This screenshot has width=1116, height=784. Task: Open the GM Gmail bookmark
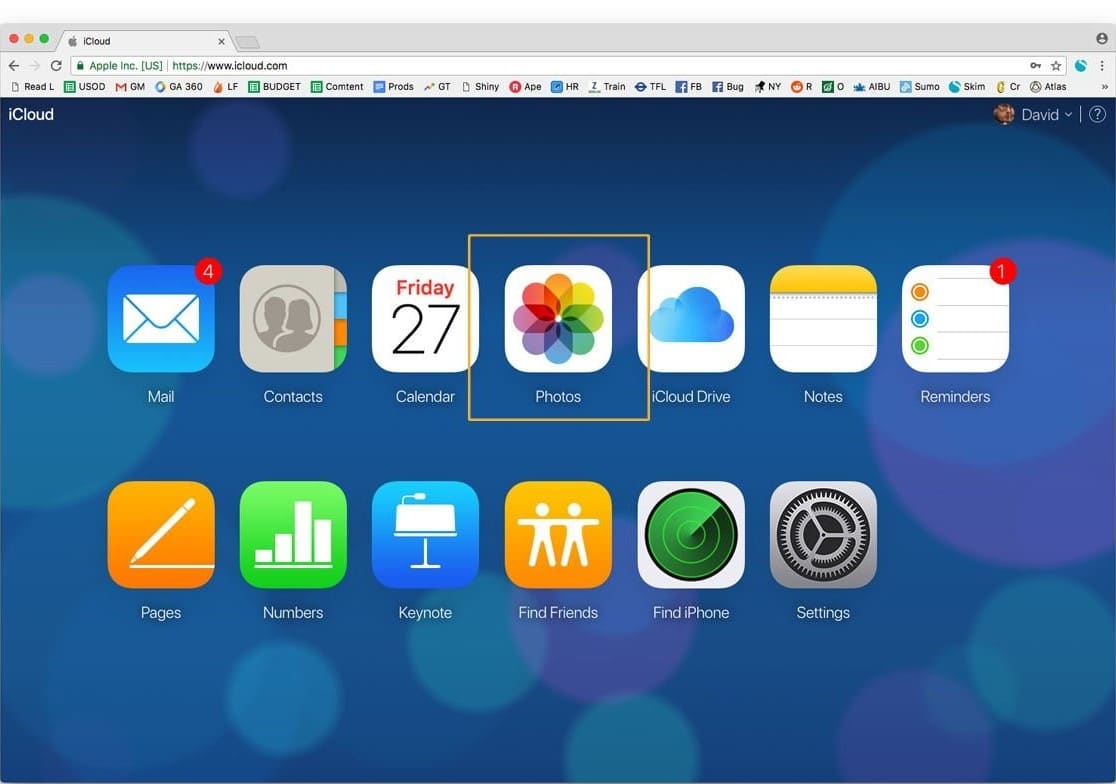pos(130,87)
